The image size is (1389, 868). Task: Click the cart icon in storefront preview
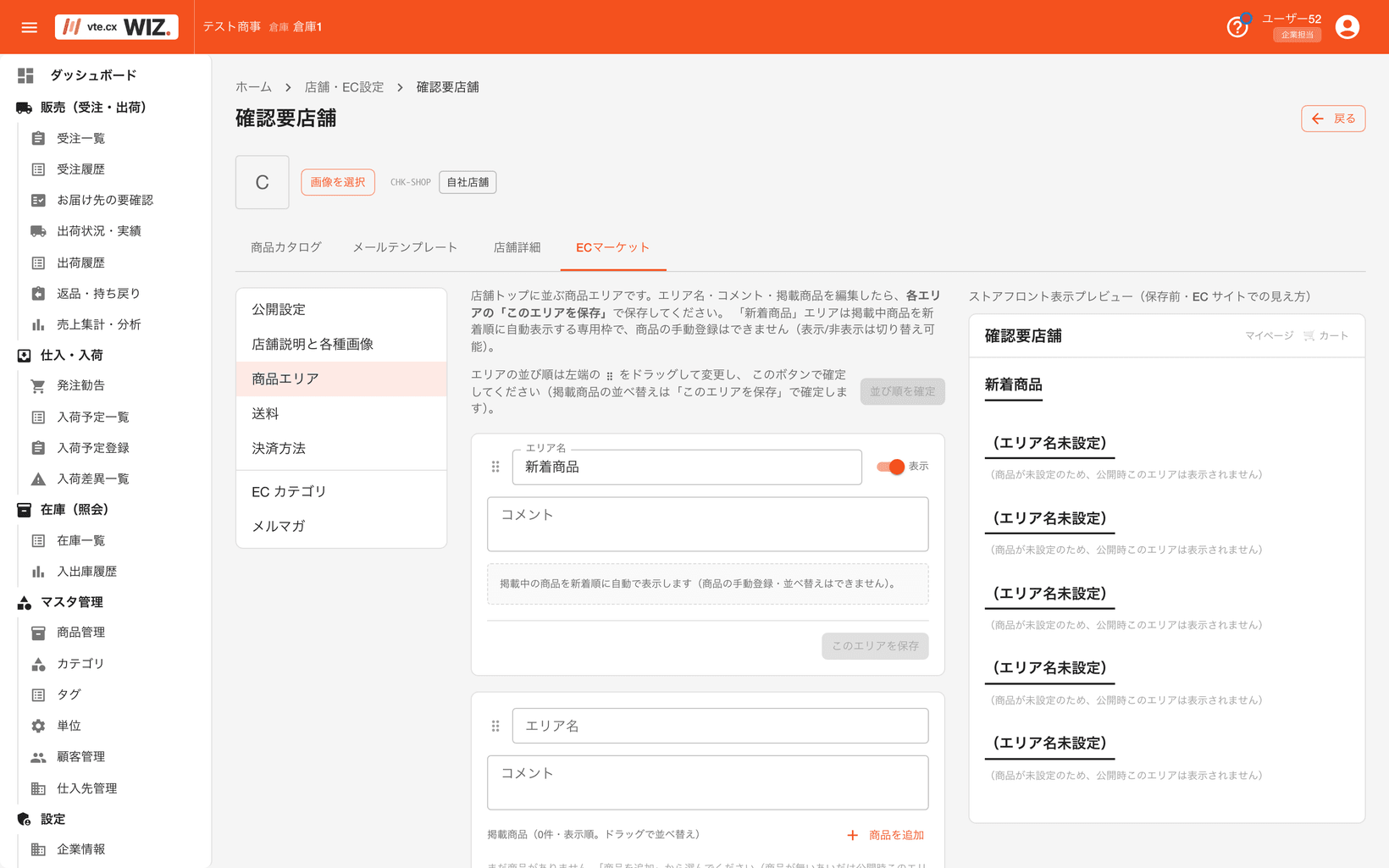1309,336
